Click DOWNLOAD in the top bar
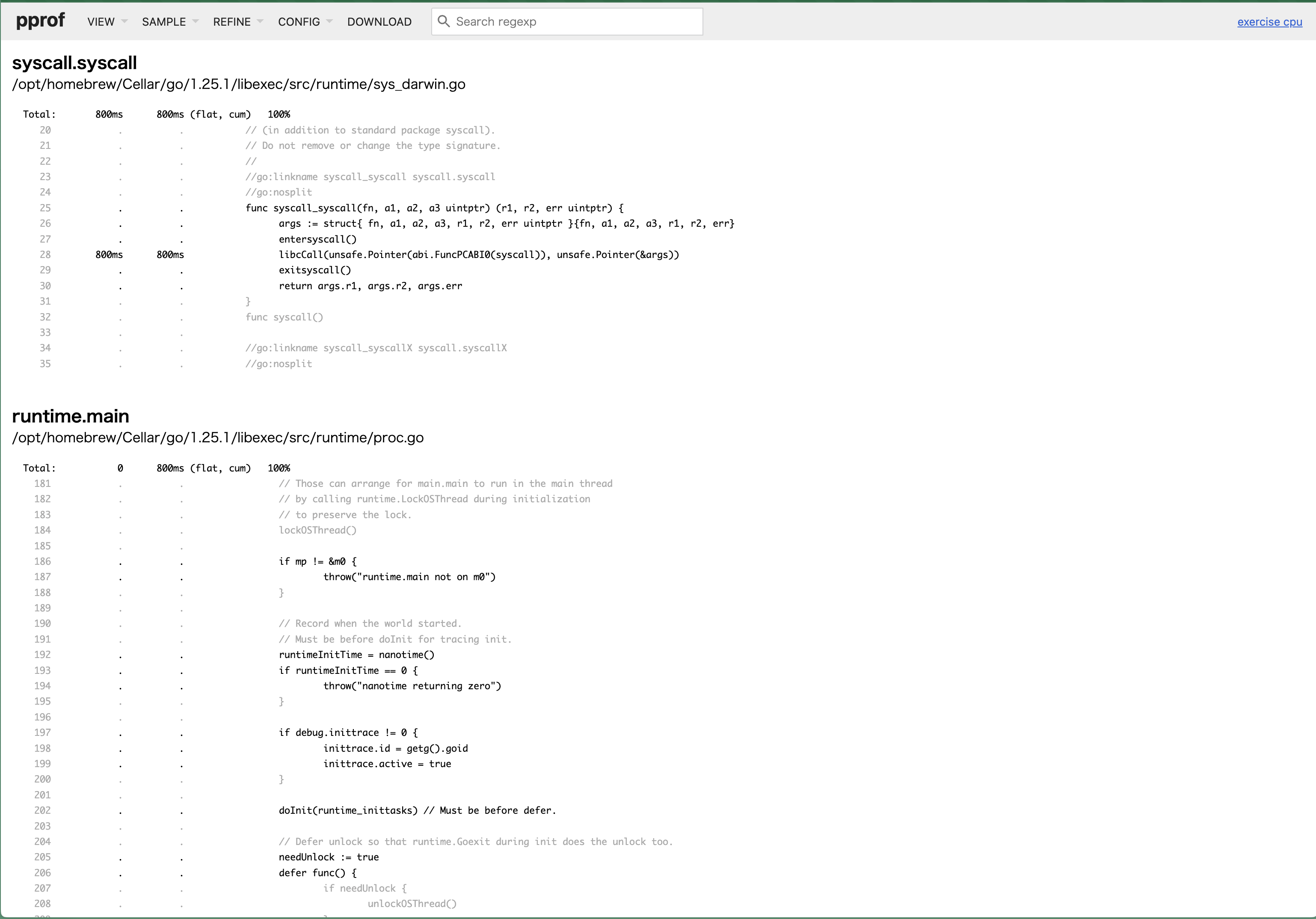 [x=379, y=22]
